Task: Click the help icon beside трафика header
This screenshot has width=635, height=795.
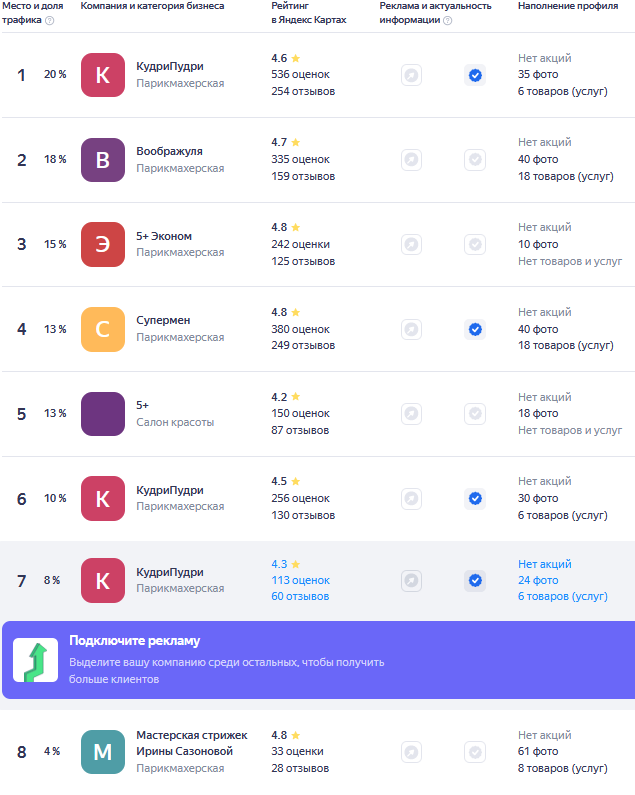Action: pyautogui.click(x=50, y=20)
